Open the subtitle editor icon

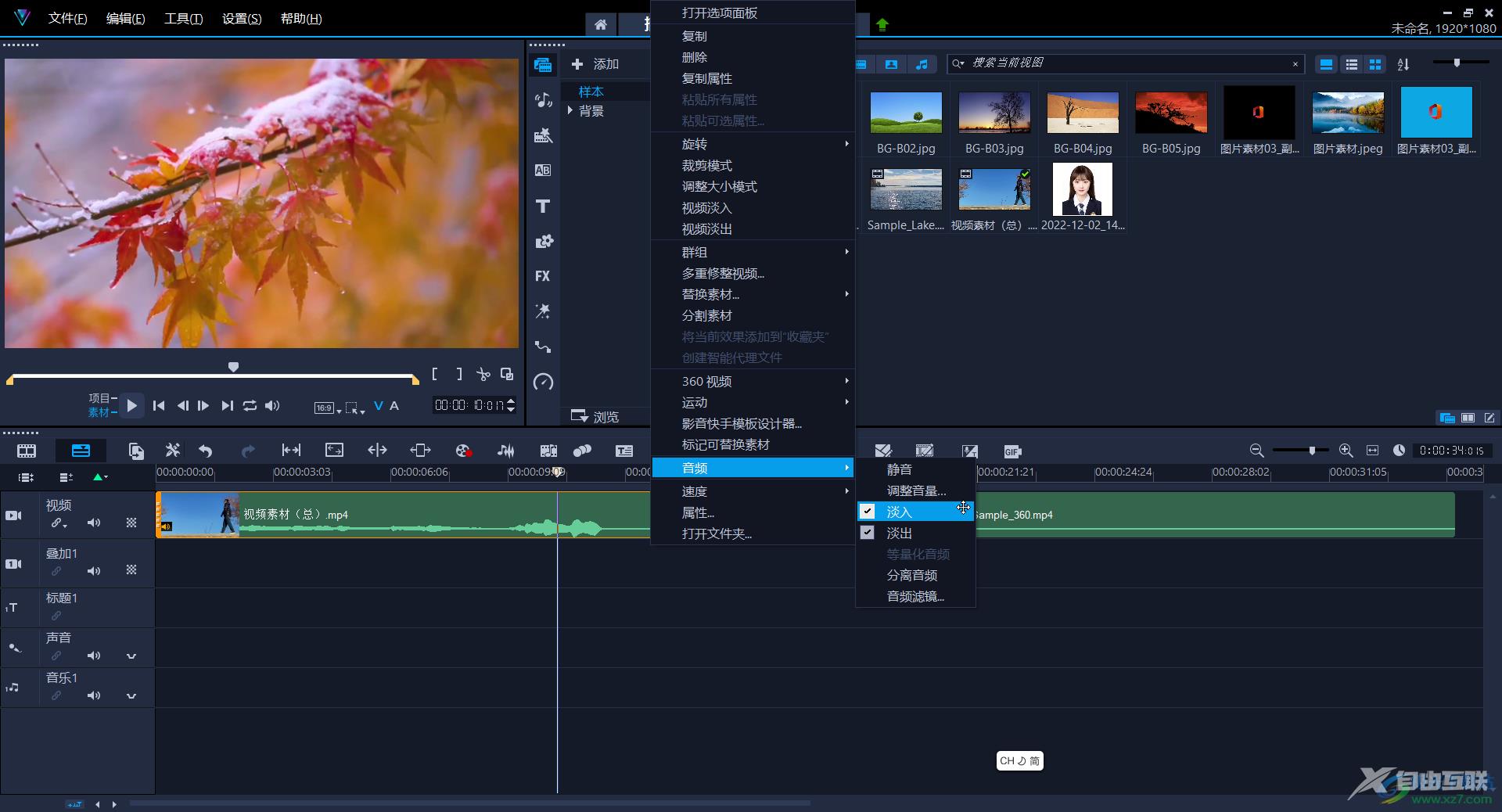[x=624, y=451]
